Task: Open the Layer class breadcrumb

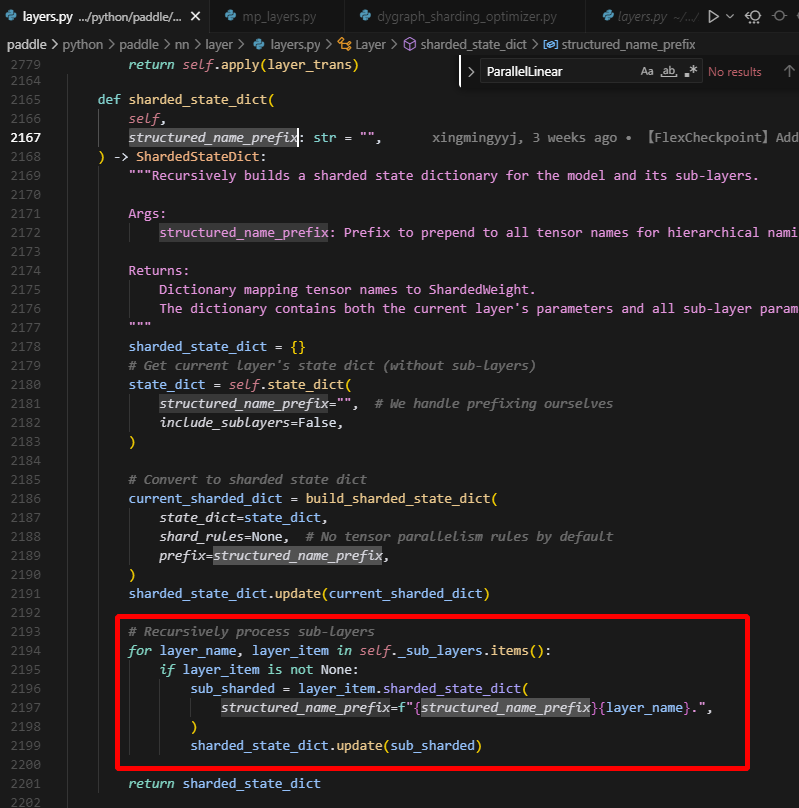Action: (x=370, y=45)
